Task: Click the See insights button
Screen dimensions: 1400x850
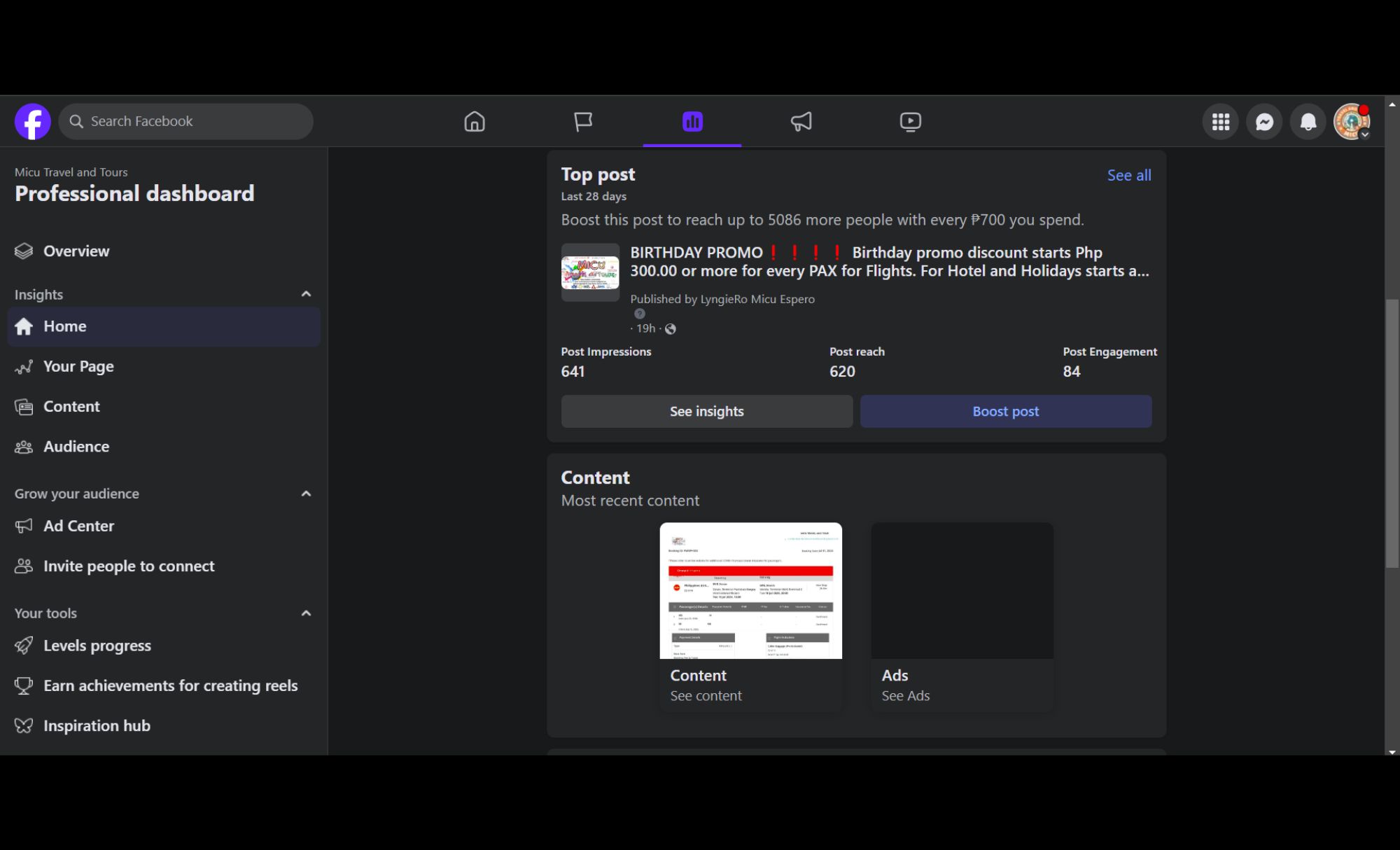Action: [x=706, y=412]
